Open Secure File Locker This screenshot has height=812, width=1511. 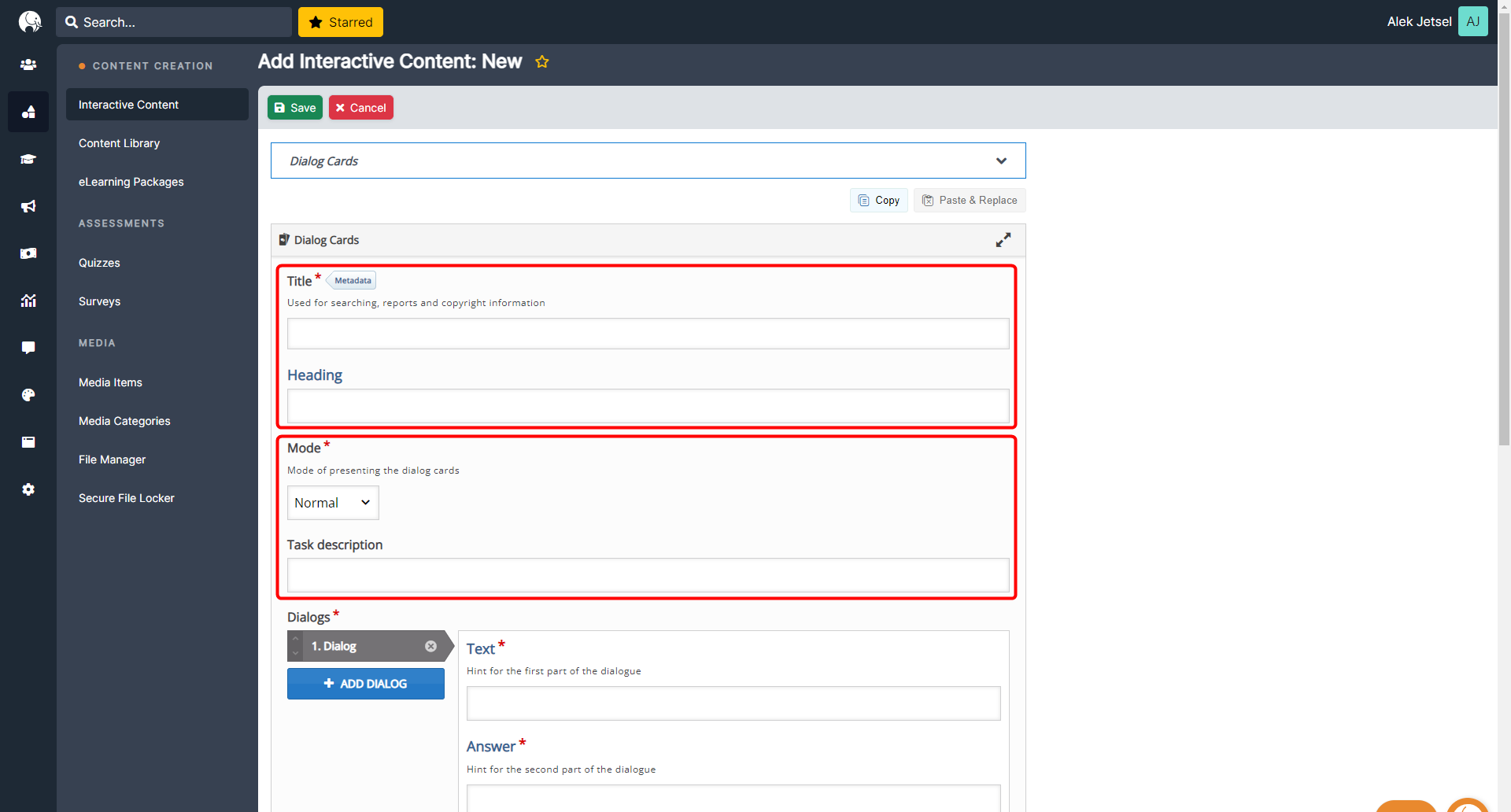127,498
